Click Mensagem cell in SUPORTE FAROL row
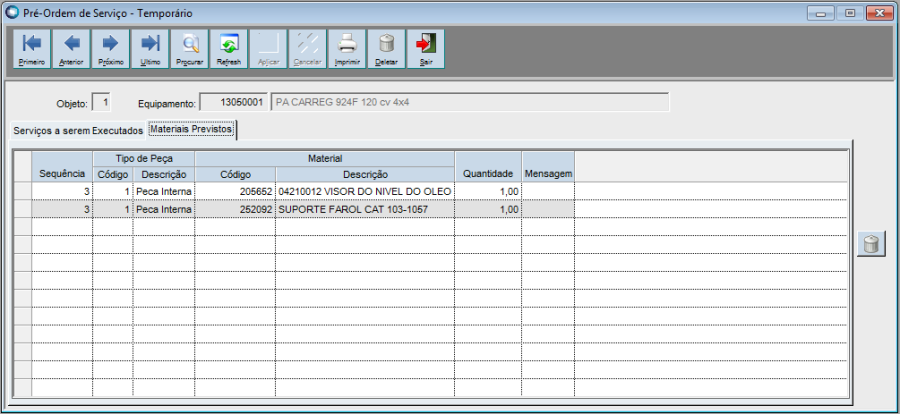Screen dimensions: 900x414 [548, 209]
